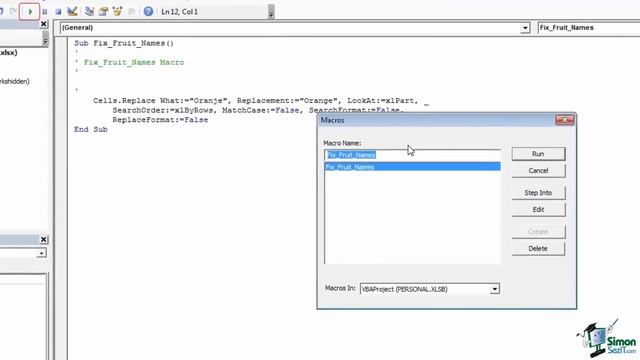Viewport: 640px width, 360px height.
Task: Click the 'ReplaceFormat:=False' code line
Action: 160,120
